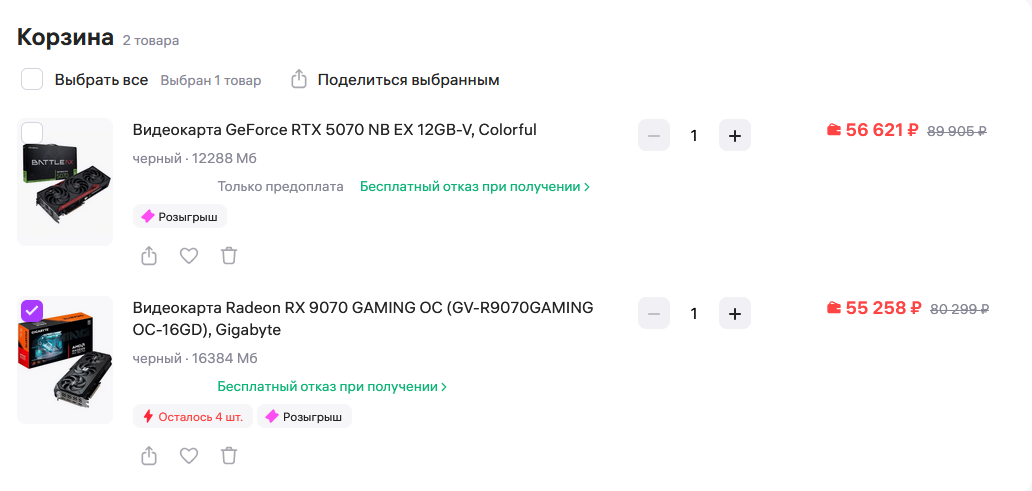Image resolution: width=1032 pixels, height=491 pixels.
Task: Click the Осталось 4 шт. badge
Action: click(x=193, y=416)
